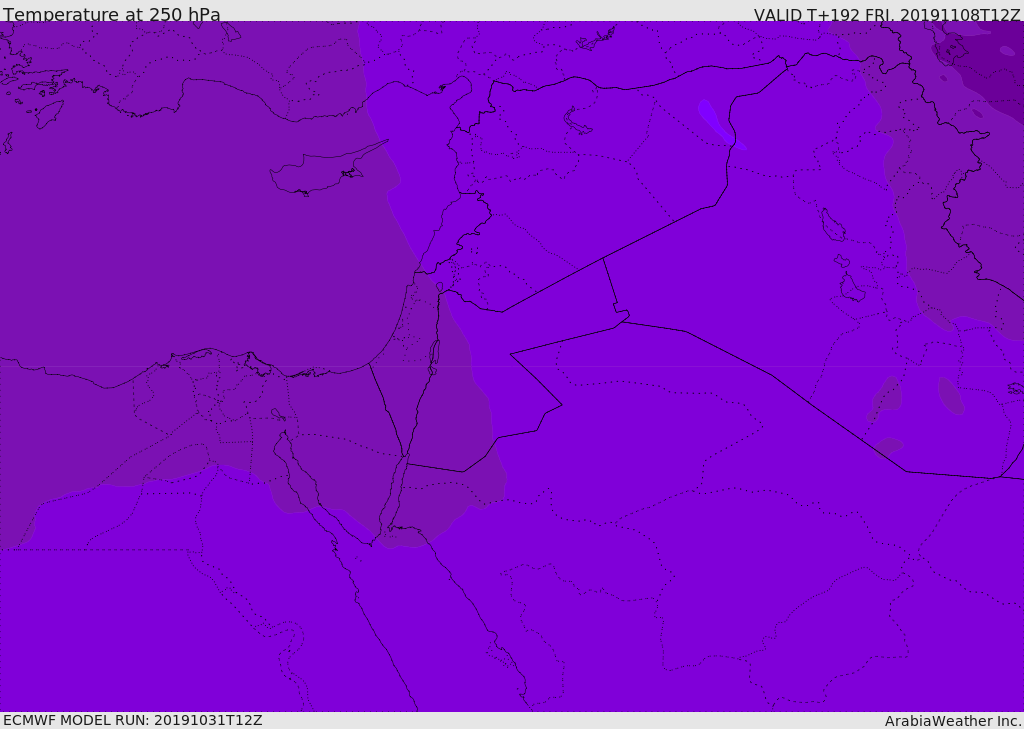Click the 'VALID T+192 FRI. 20191108T12Z' label
1024x729 pixels.
click(887, 15)
